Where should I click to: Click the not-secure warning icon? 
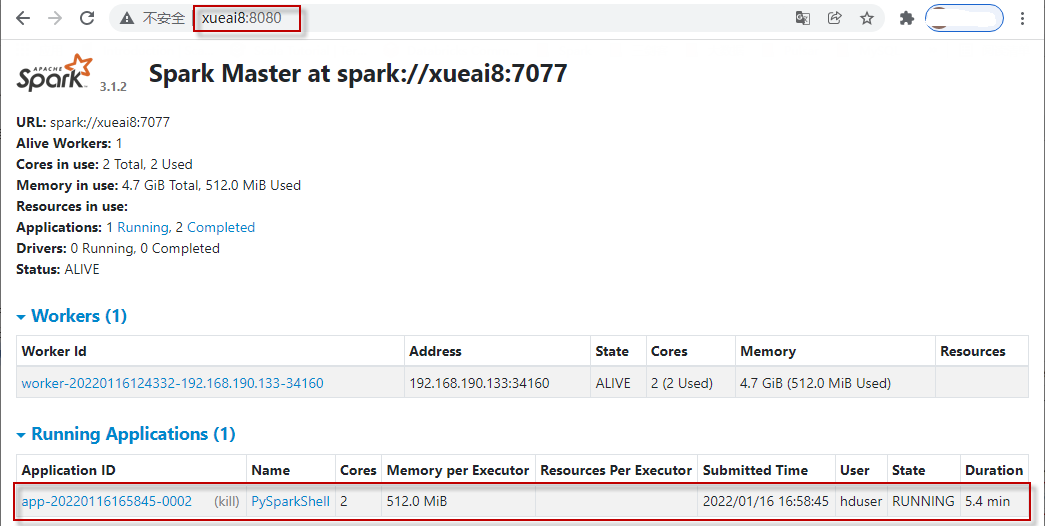pyautogui.click(x=127, y=18)
